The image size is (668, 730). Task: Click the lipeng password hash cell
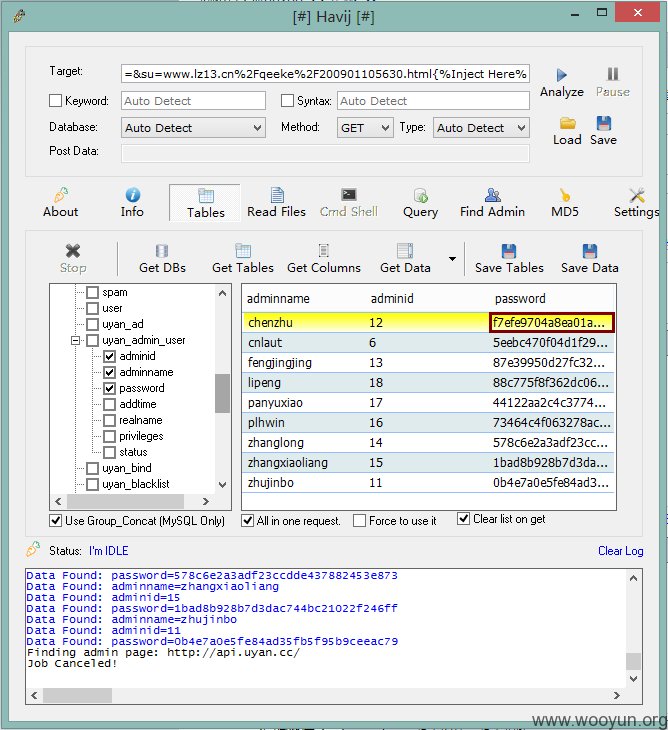[x=551, y=382]
